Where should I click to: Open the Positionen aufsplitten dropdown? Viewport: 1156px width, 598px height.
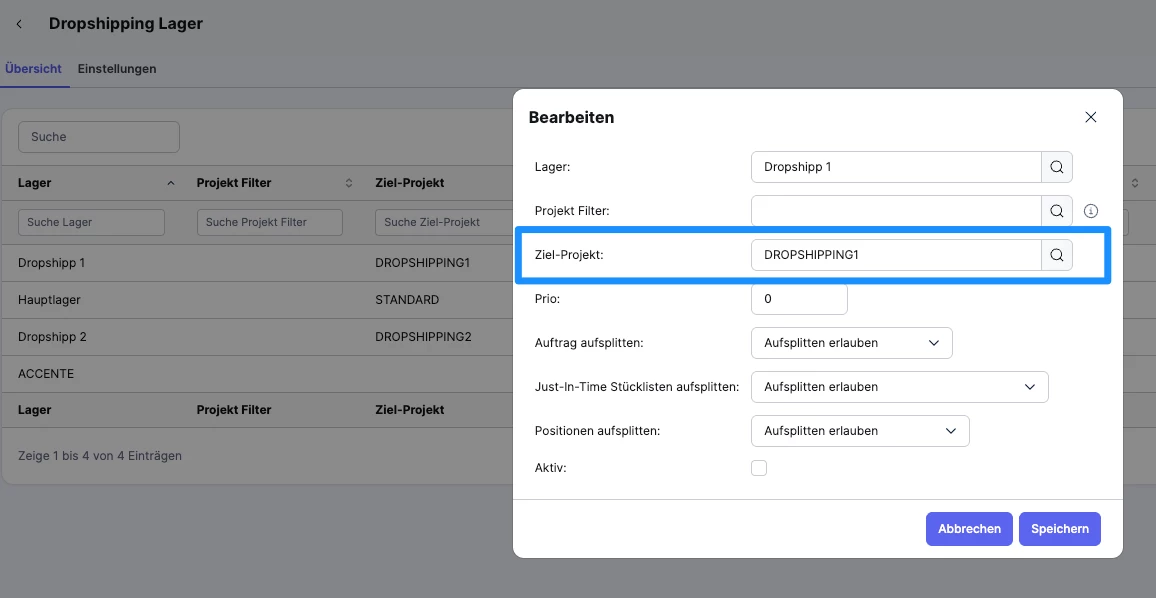[x=860, y=431]
